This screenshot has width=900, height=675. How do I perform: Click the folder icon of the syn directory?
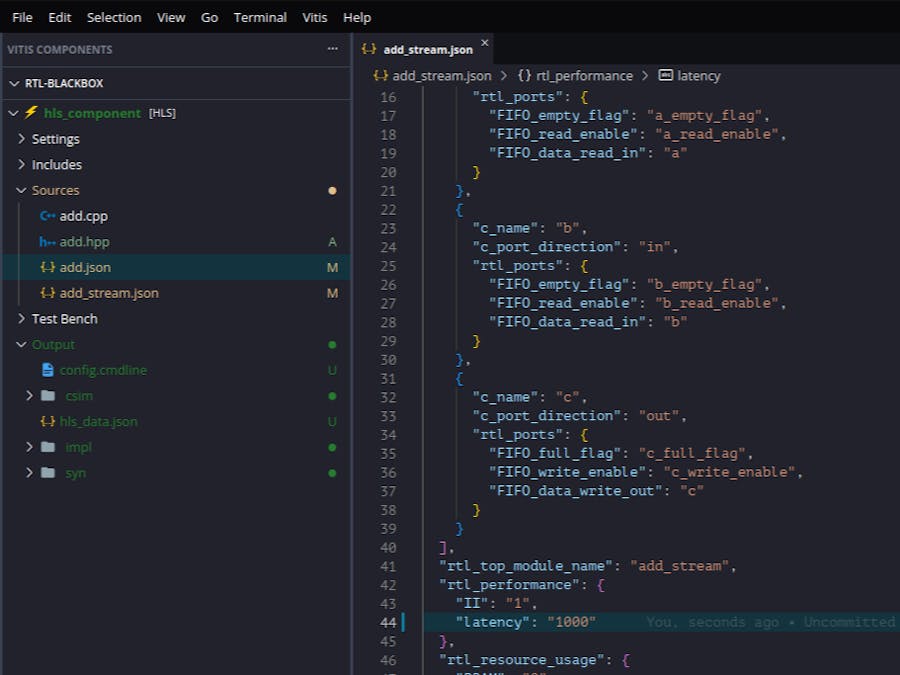click(48, 473)
